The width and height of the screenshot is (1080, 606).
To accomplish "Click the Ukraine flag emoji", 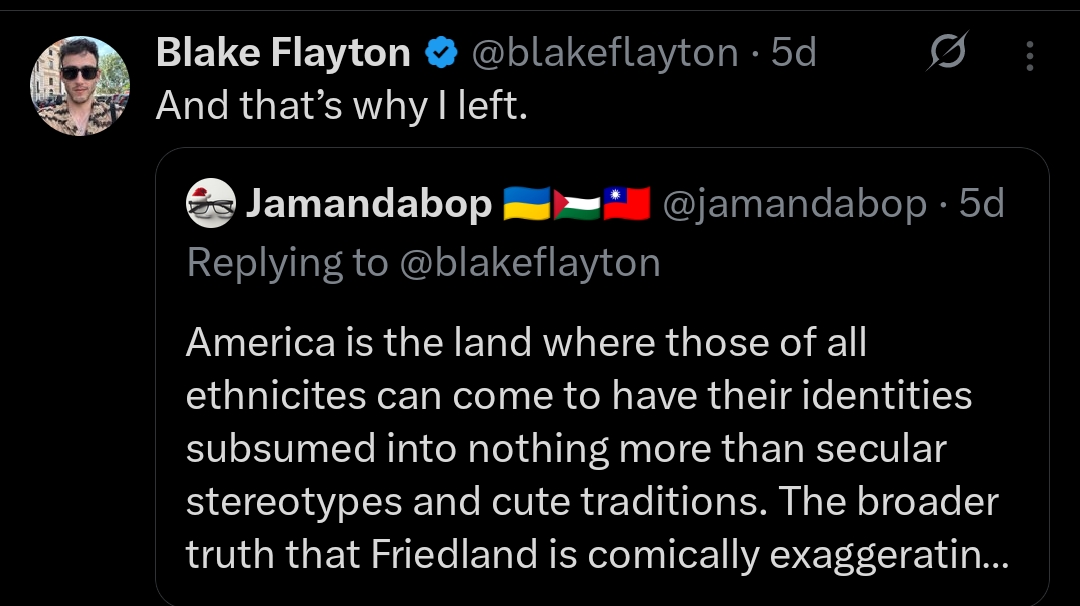I will pos(527,204).
